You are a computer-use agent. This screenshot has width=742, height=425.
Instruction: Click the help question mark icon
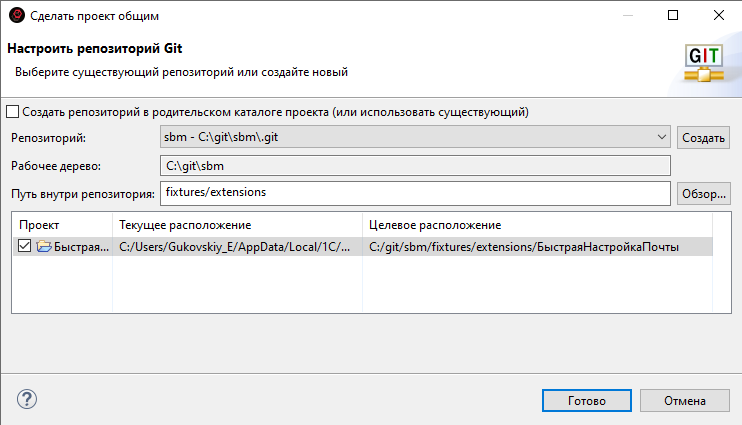(x=27, y=400)
